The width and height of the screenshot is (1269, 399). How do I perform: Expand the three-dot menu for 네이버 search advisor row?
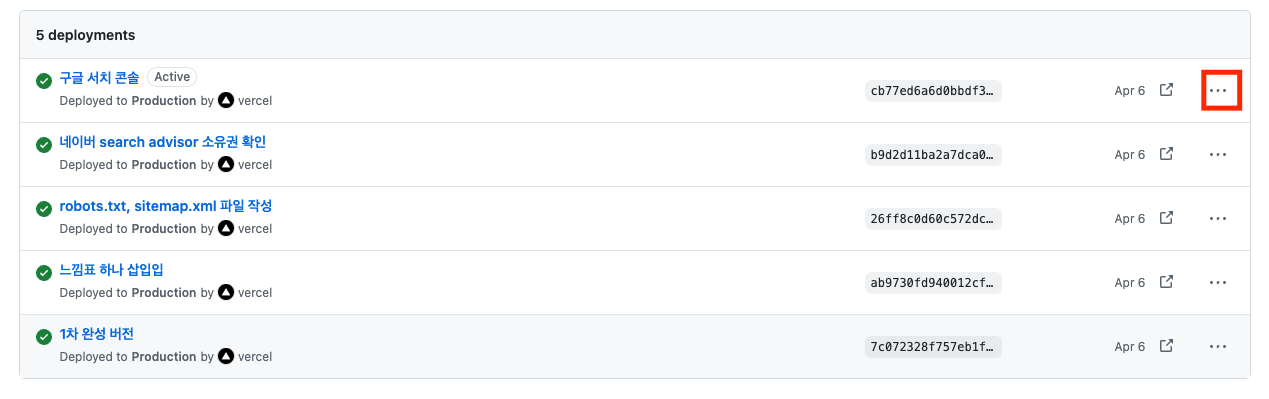[1217, 154]
